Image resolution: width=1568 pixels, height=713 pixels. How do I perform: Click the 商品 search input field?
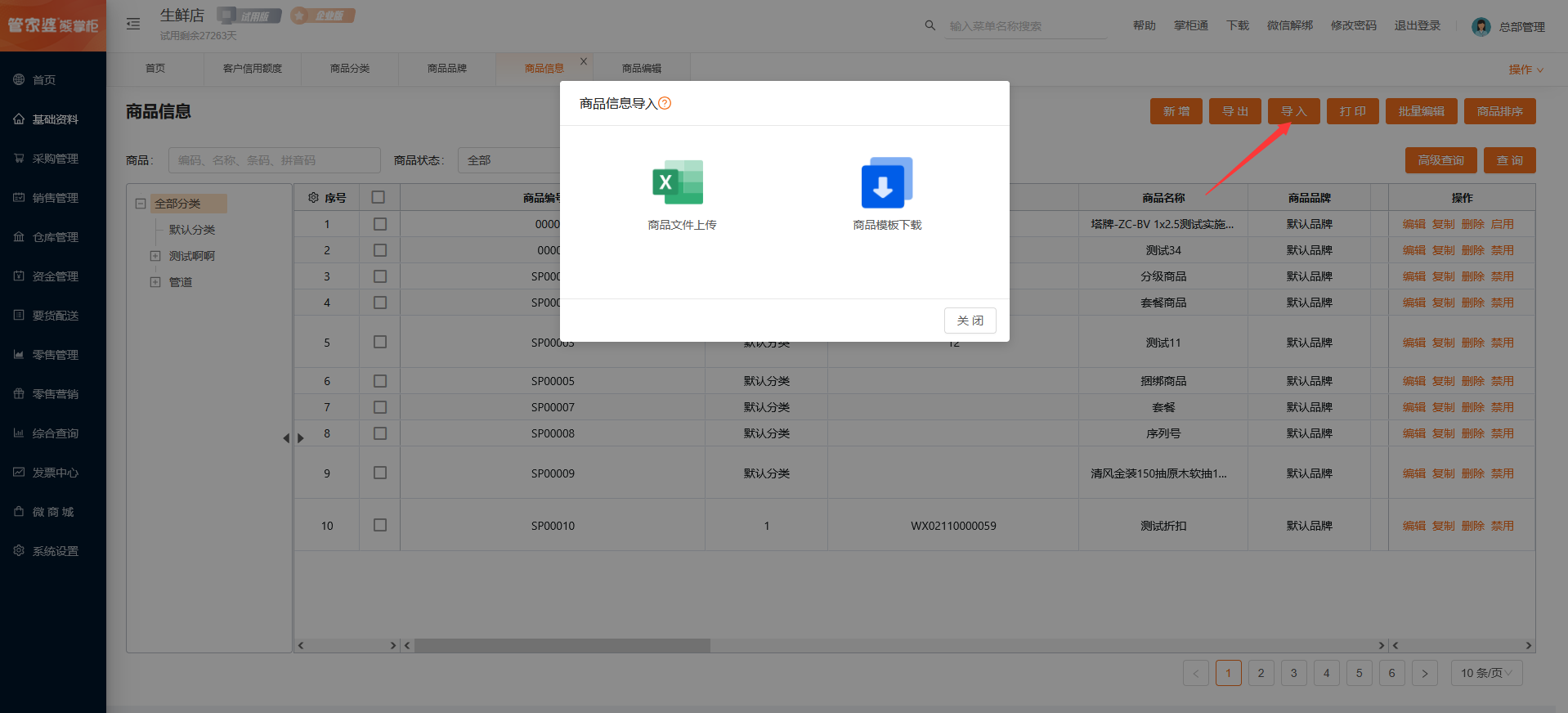pos(275,160)
